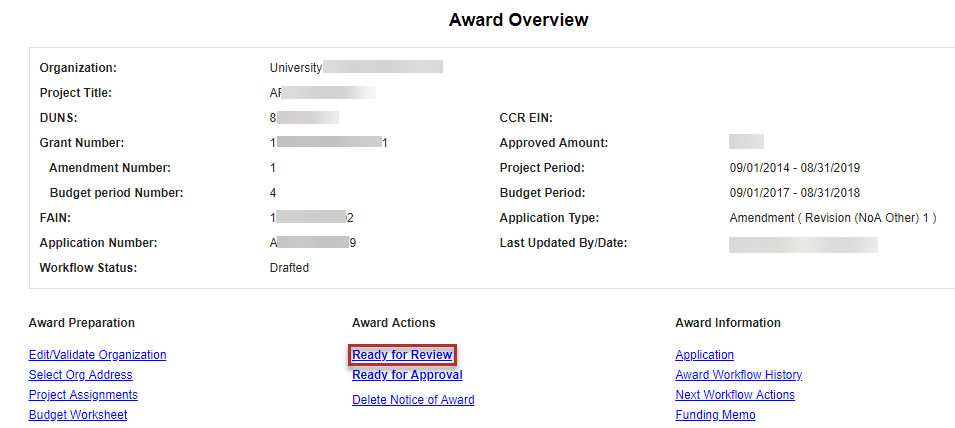Open the Edit/Validate Organization link
Screen dimensions: 955x428
click(97, 355)
